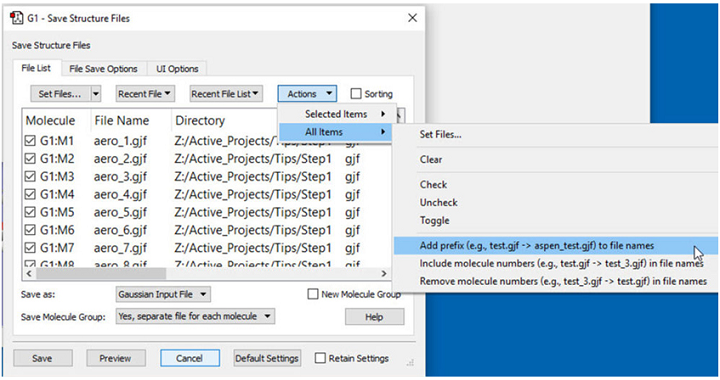Image resolution: width=720 pixels, height=380 pixels.
Task: Open the UI Options tab
Action: point(177,69)
